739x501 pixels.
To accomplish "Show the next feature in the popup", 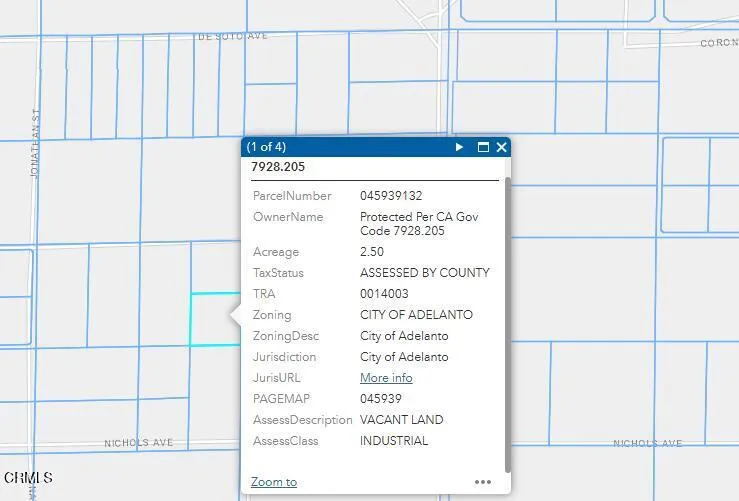I will click(460, 147).
